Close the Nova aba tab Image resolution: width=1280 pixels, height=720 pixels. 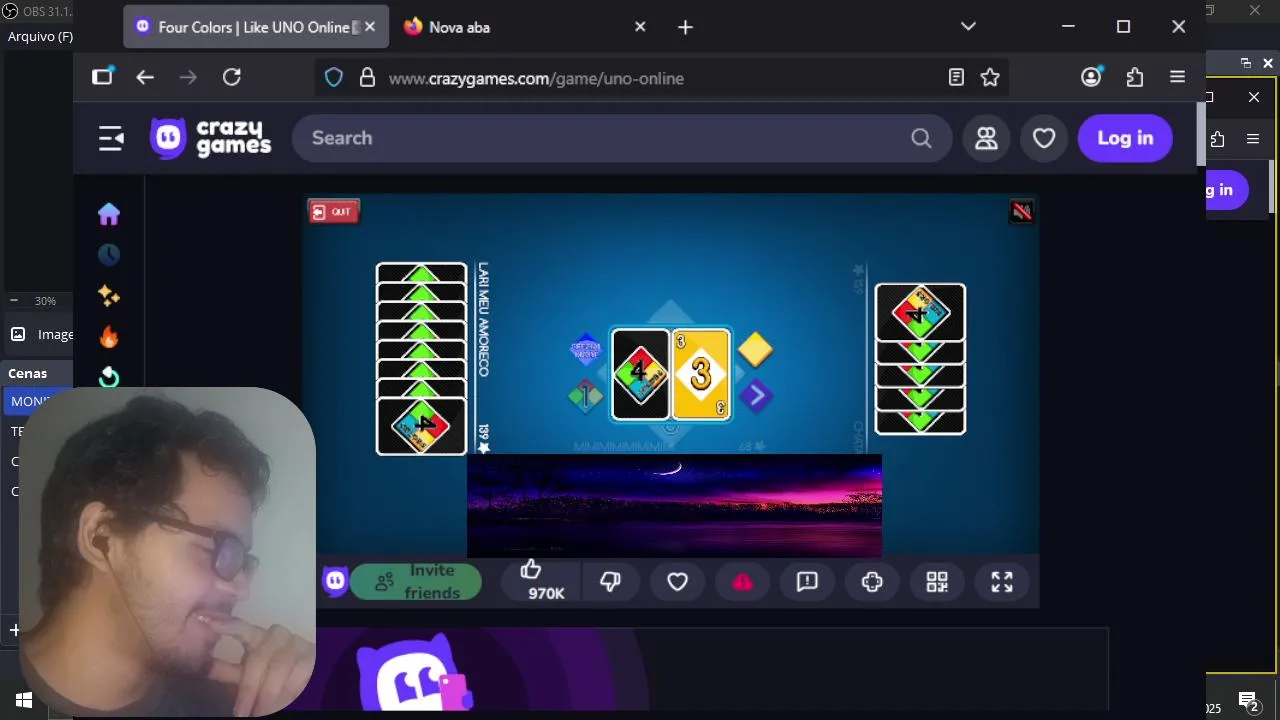click(x=640, y=27)
